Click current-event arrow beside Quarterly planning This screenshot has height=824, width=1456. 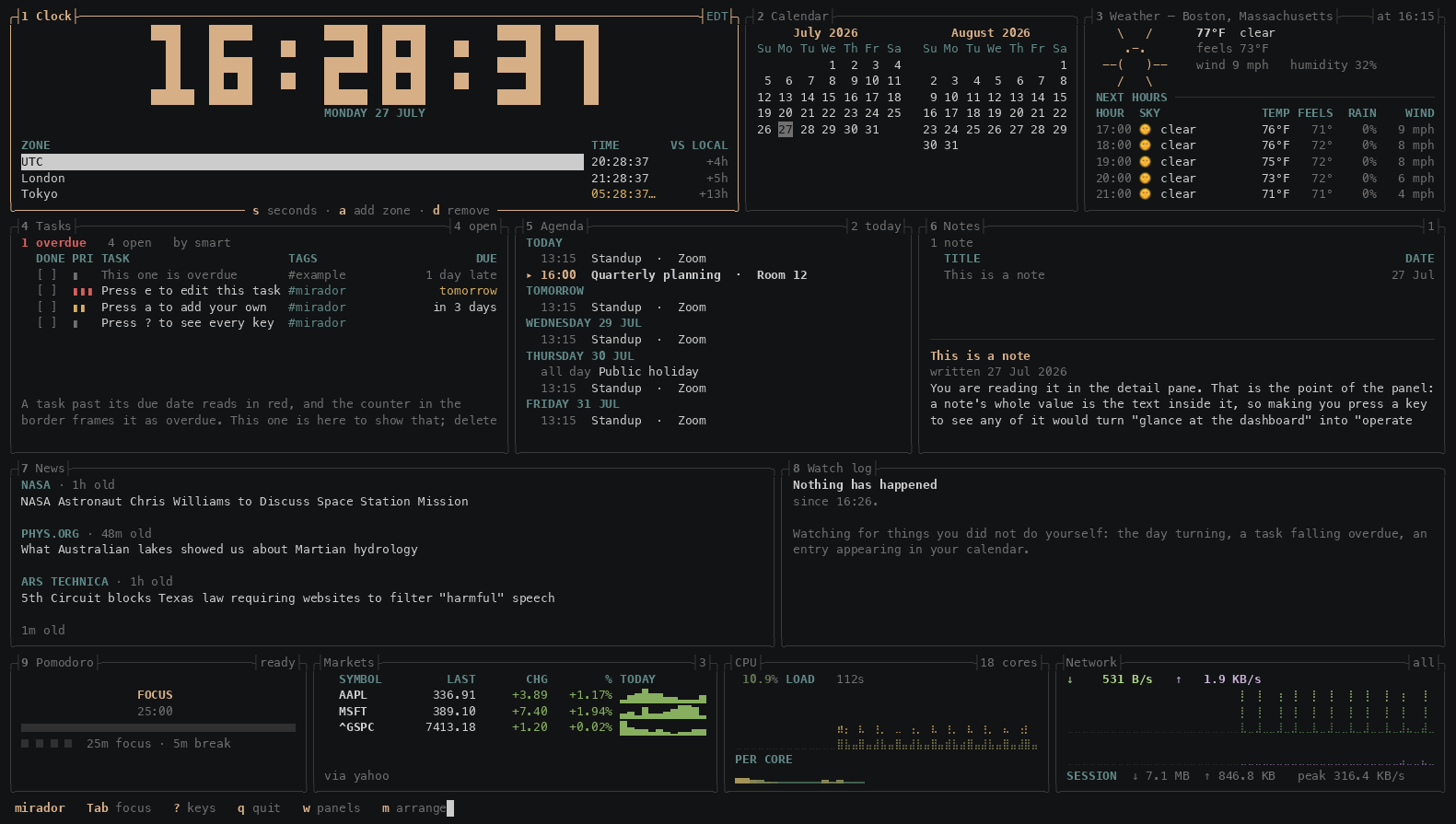click(530, 275)
